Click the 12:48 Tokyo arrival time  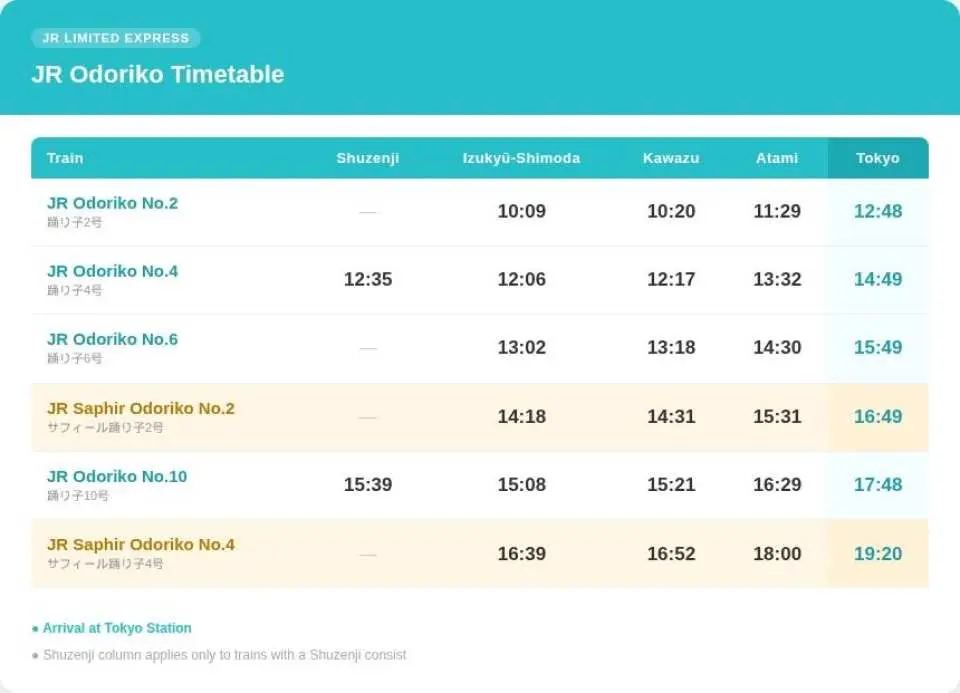878,211
